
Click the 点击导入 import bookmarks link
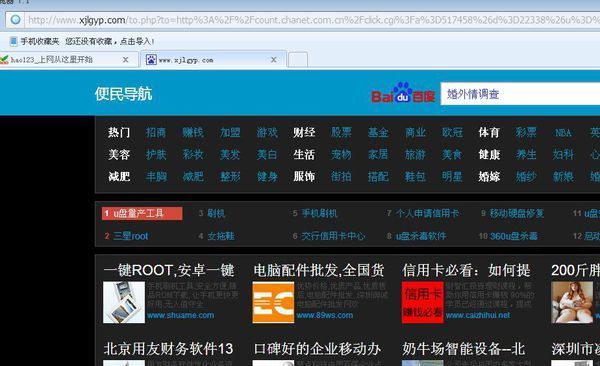pos(137,41)
